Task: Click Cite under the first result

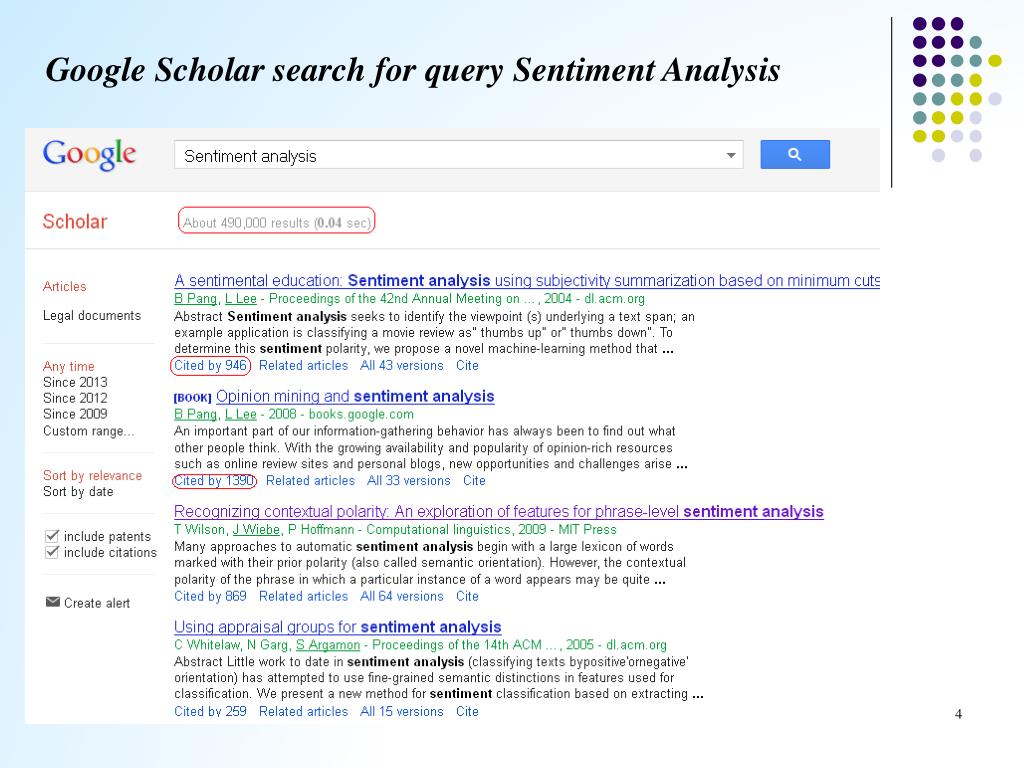Action: tap(467, 366)
